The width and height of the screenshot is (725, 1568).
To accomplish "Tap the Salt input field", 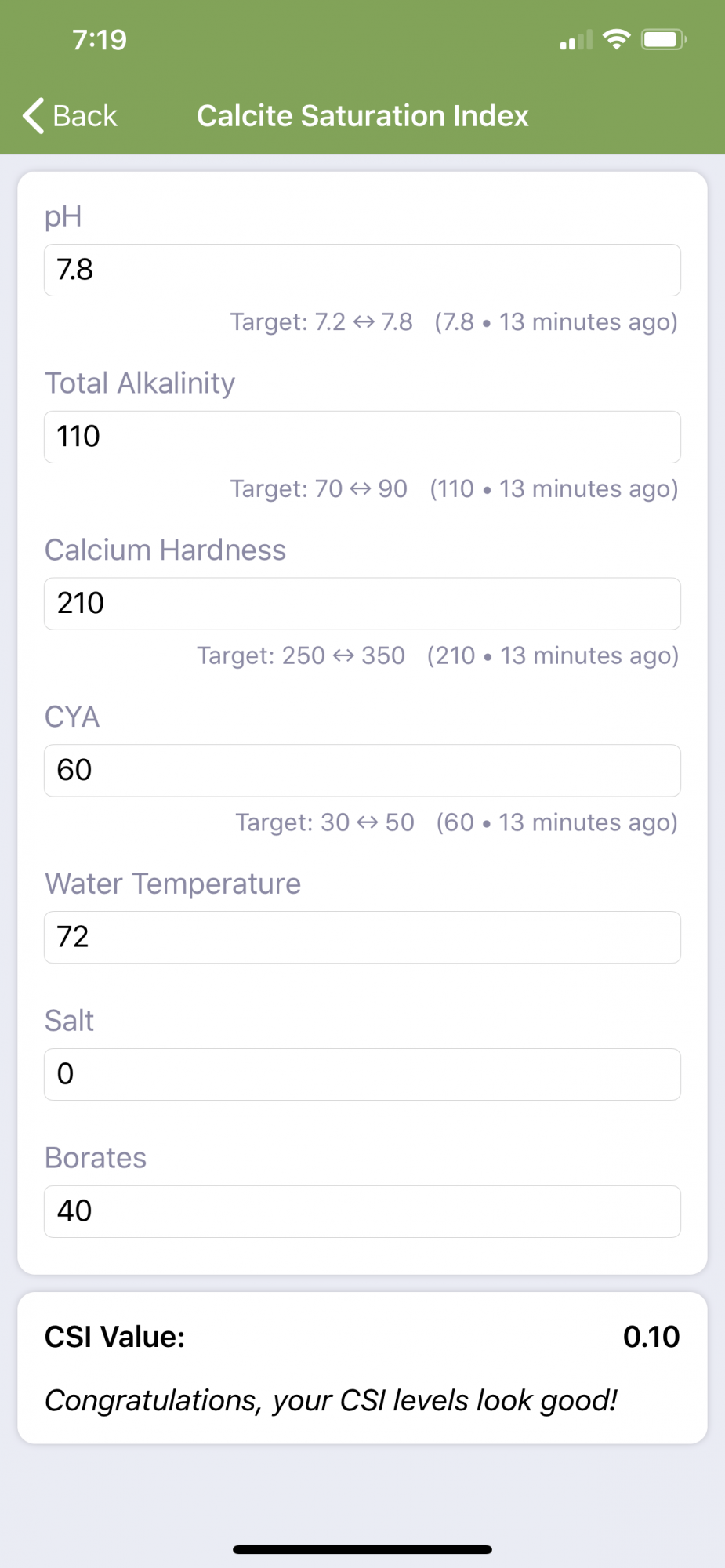I will tap(362, 1074).
